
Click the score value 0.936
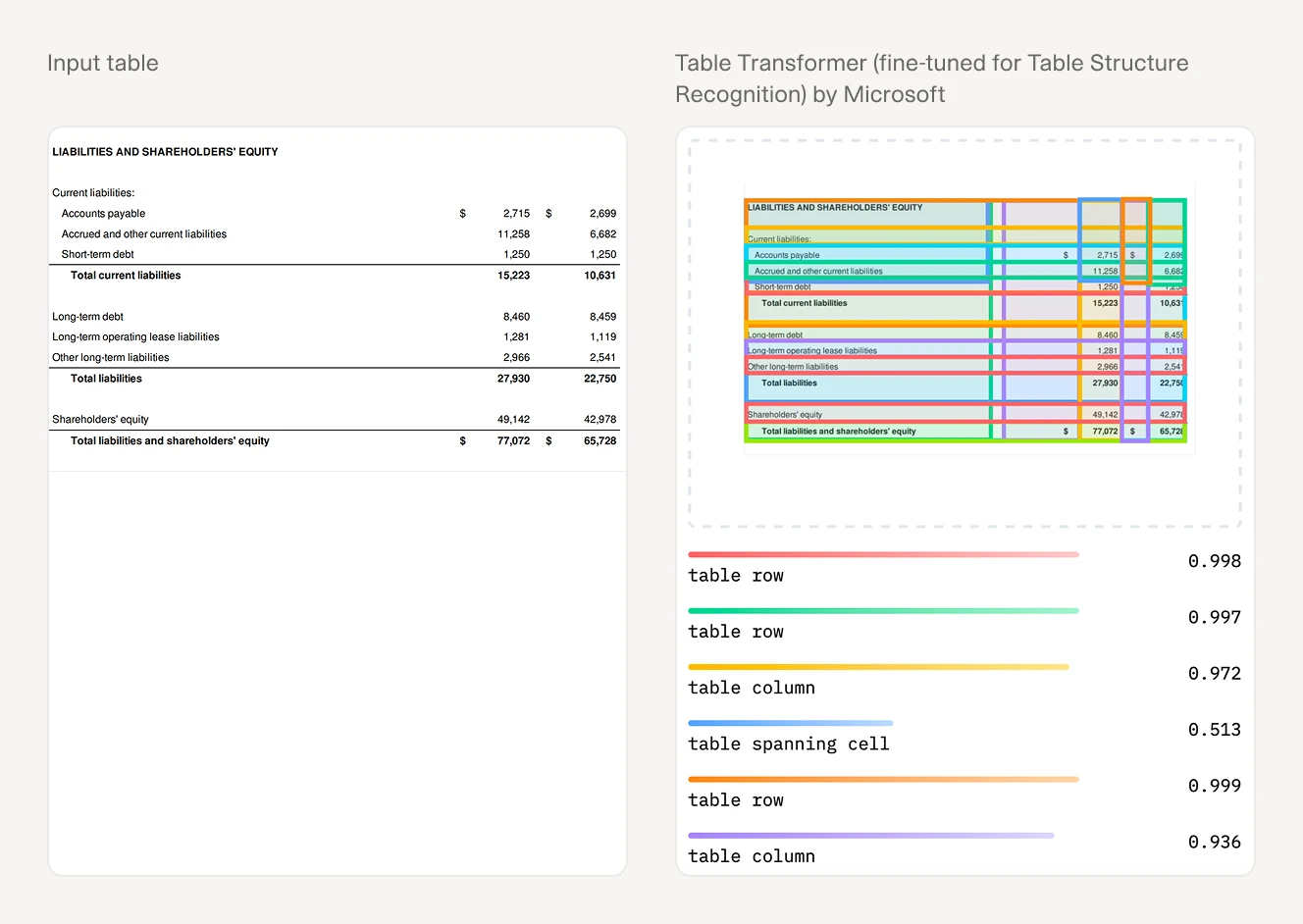pyautogui.click(x=1215, y=842)
